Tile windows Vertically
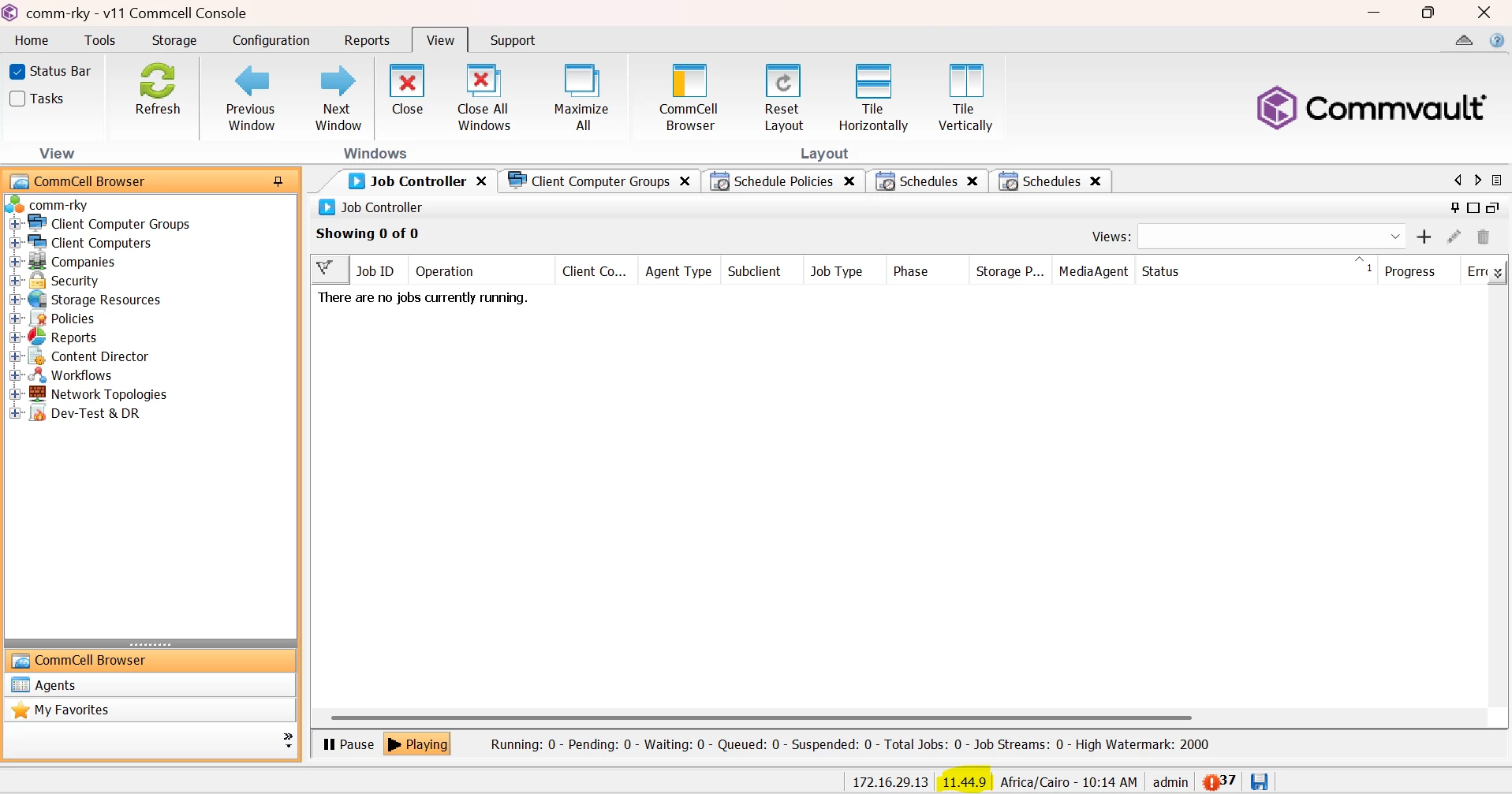Viewport: 1512px width, 794px height. point(965,99)
